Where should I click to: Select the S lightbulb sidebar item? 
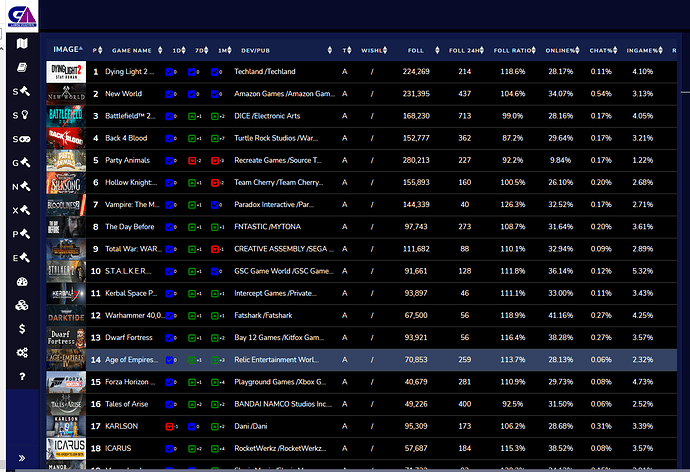pos(21,115)
